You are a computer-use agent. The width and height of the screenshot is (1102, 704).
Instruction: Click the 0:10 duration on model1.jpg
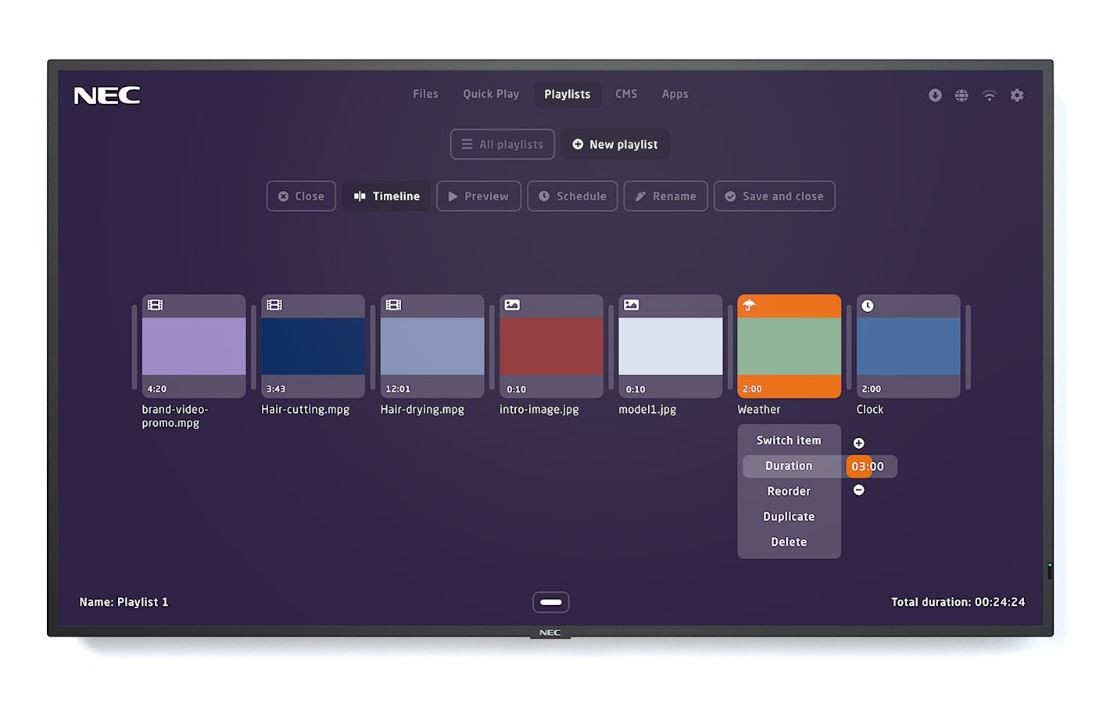[635, 389]
